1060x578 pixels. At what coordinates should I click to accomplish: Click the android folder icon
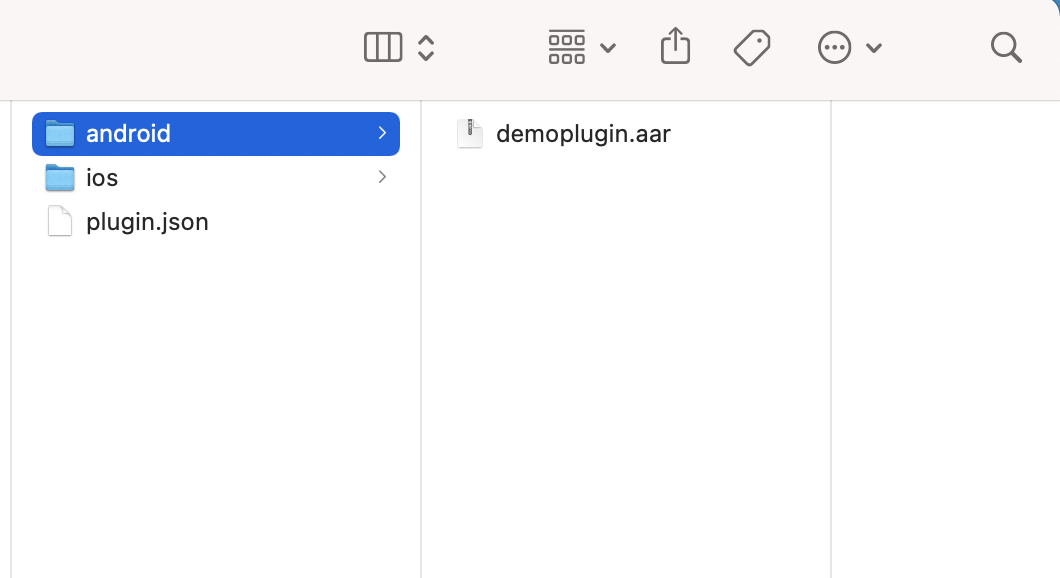(59, 134)
